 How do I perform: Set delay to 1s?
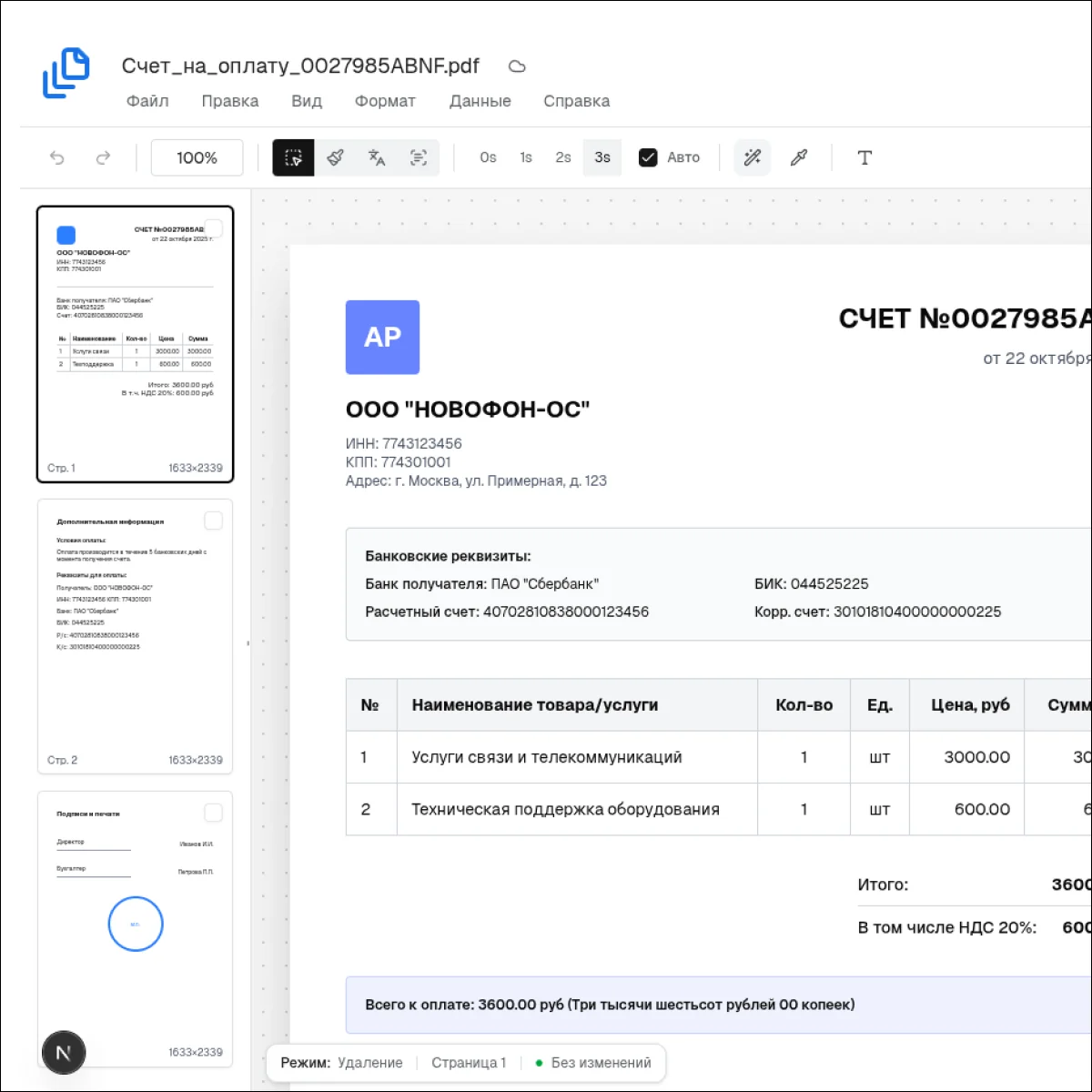[526, 157]
